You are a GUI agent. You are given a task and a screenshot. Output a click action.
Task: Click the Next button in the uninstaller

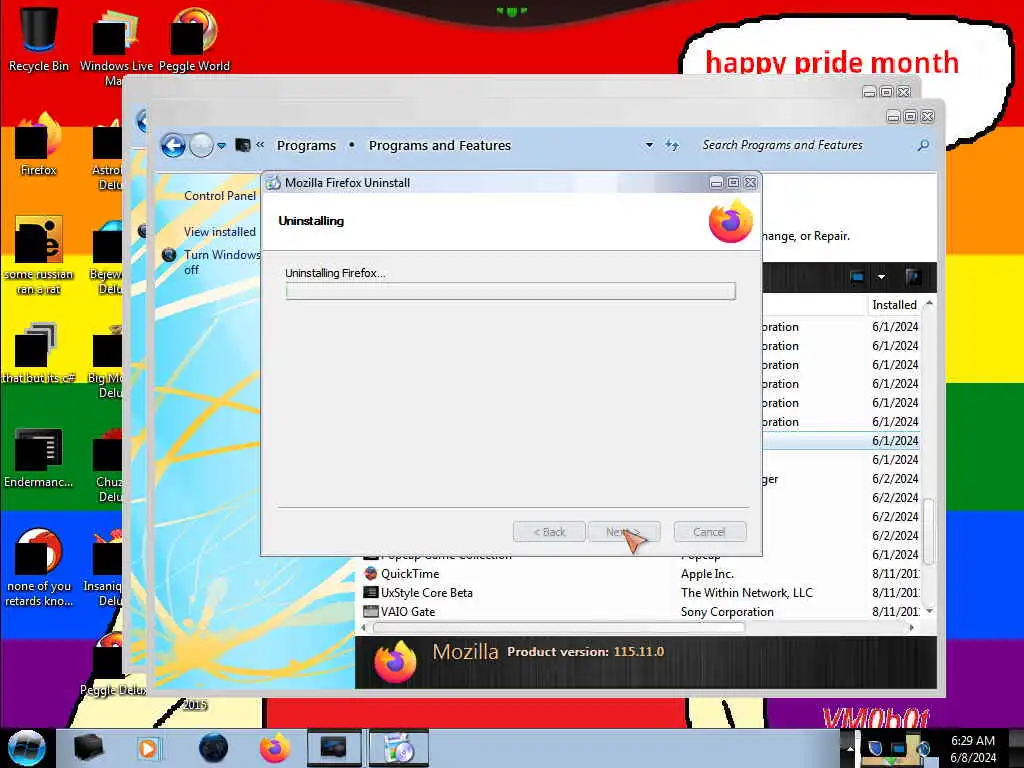624,532
